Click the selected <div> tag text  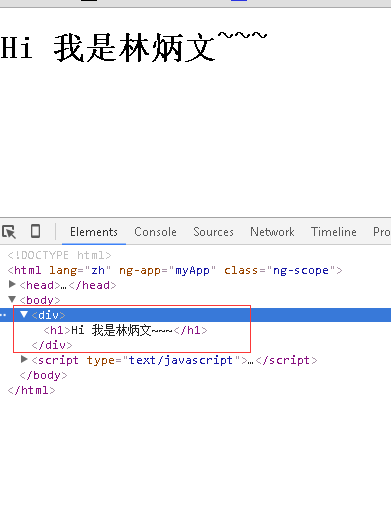(48, 315)
